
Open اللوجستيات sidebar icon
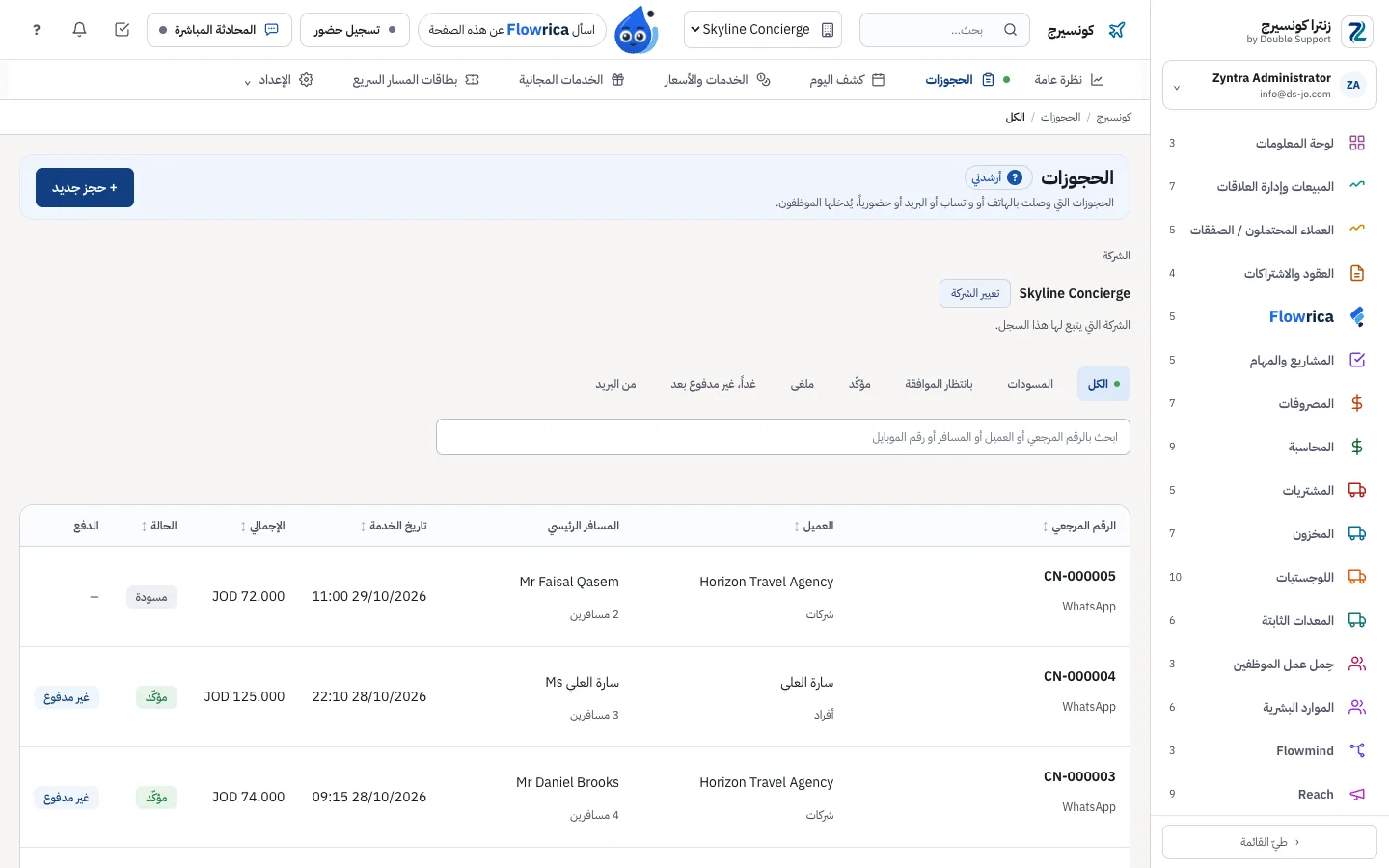click(x=1357, y=577)
